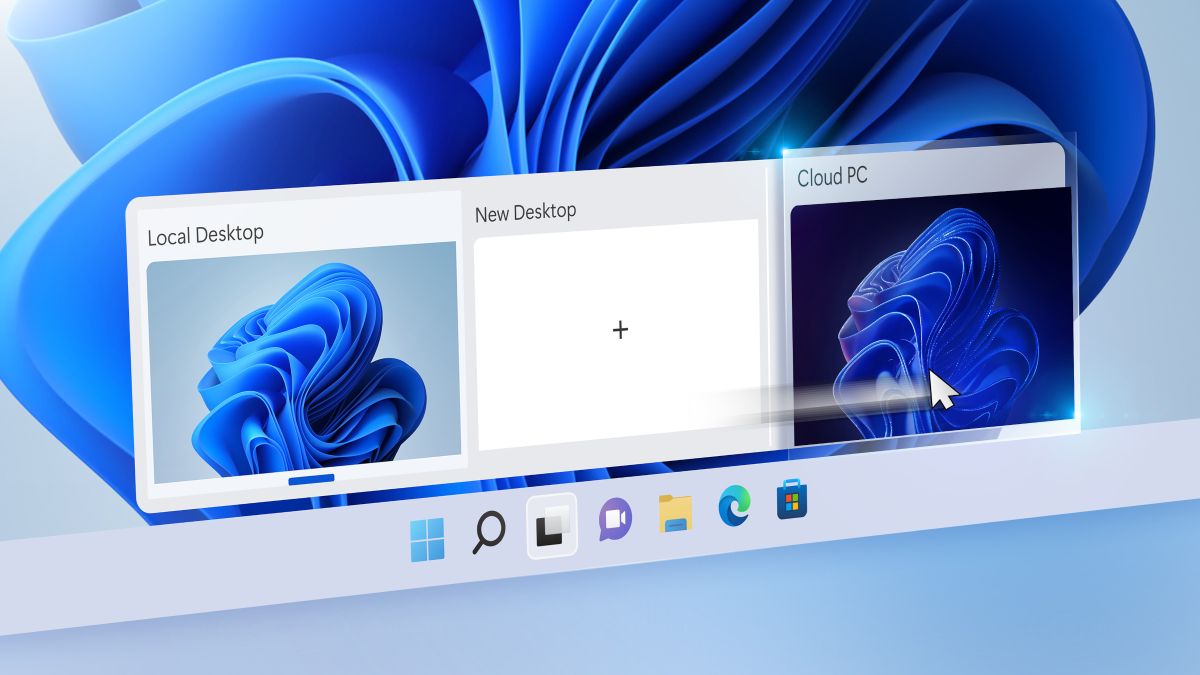The image size is (1200, 675).
Task: Click the plus sign on New Desktop
Action: click(x=621, y=330)
